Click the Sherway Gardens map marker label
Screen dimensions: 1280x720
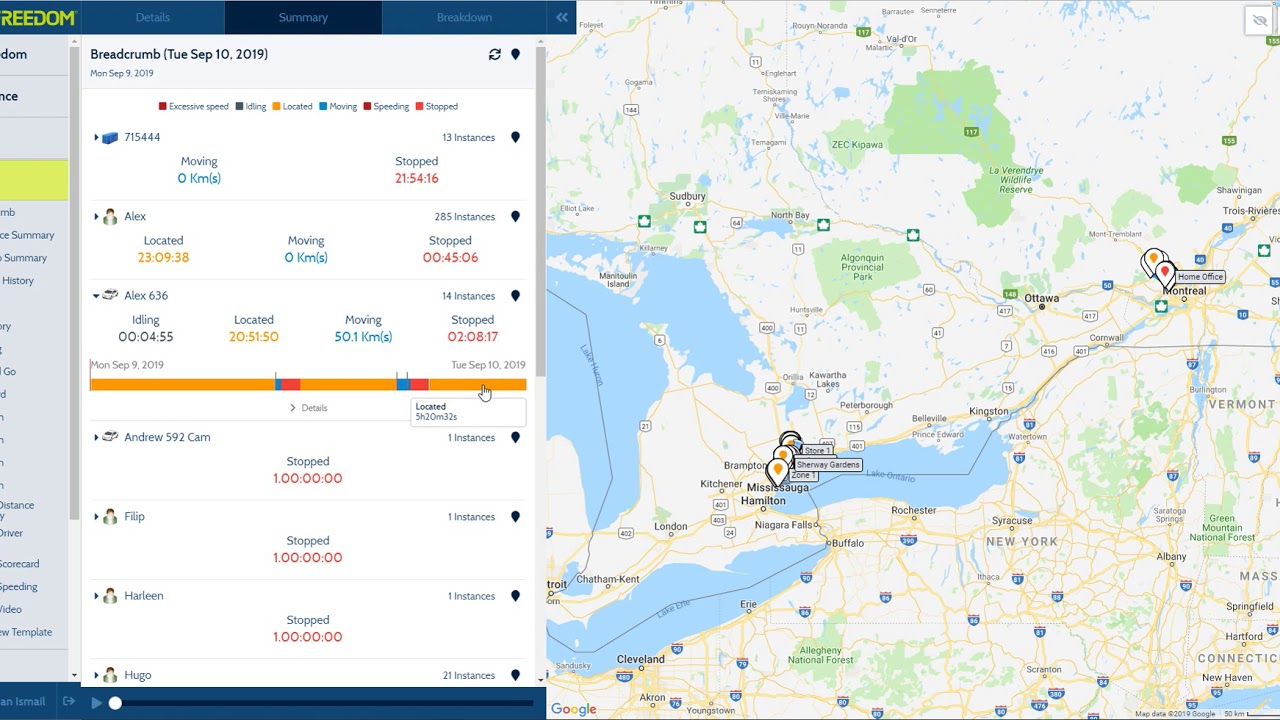pyautogui.click(x=828, y=465)
